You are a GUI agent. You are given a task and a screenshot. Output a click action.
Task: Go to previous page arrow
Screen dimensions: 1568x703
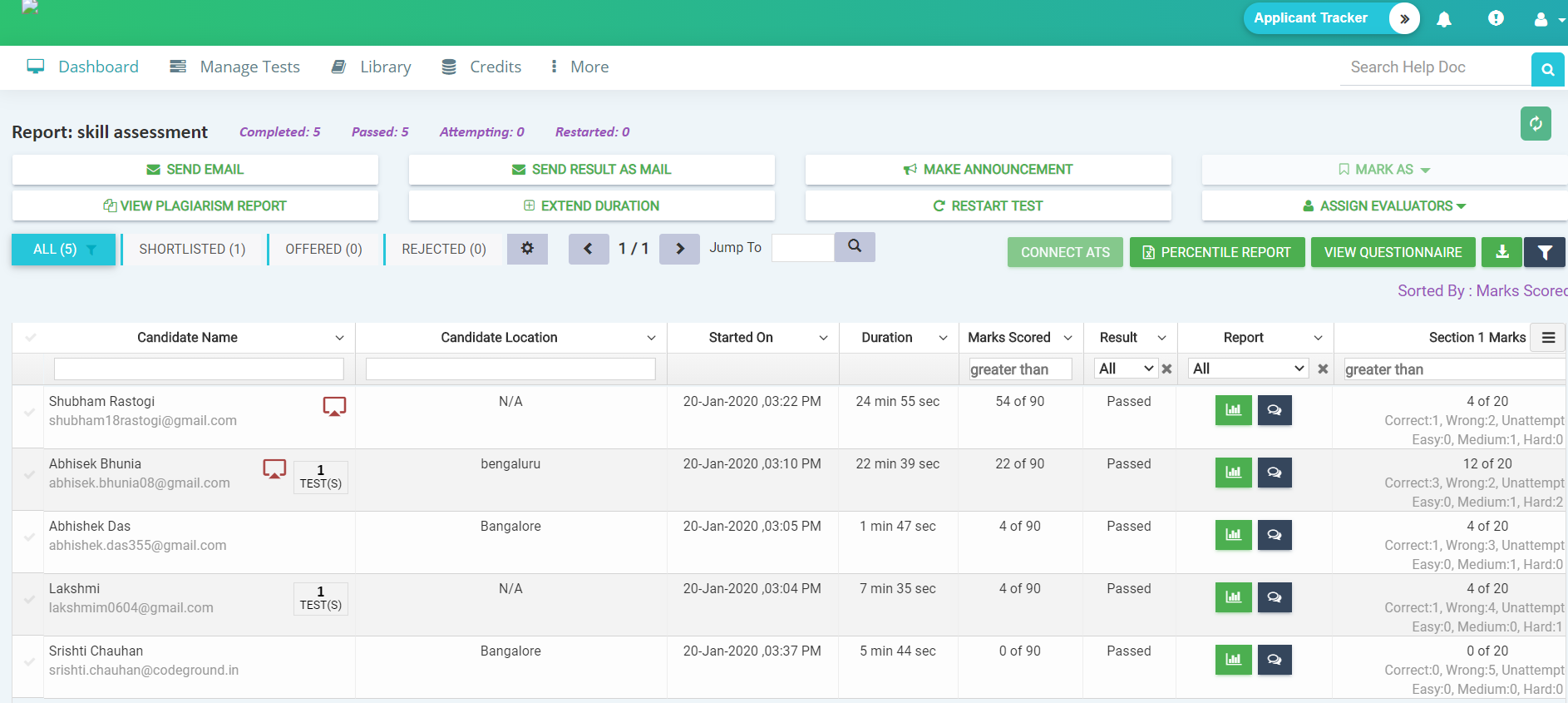589,249
